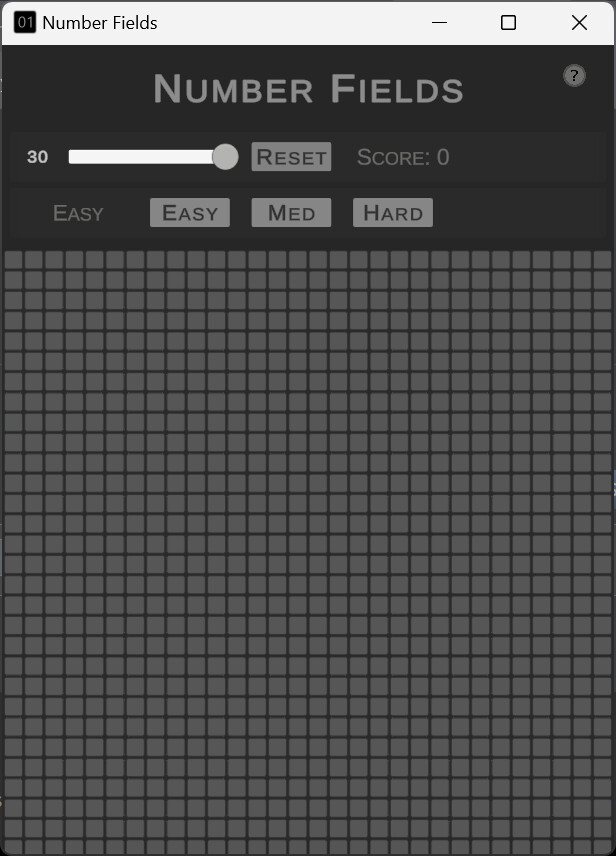Click the Number Fields heading text
Screen dimensions: 616x856
[307, 89]
